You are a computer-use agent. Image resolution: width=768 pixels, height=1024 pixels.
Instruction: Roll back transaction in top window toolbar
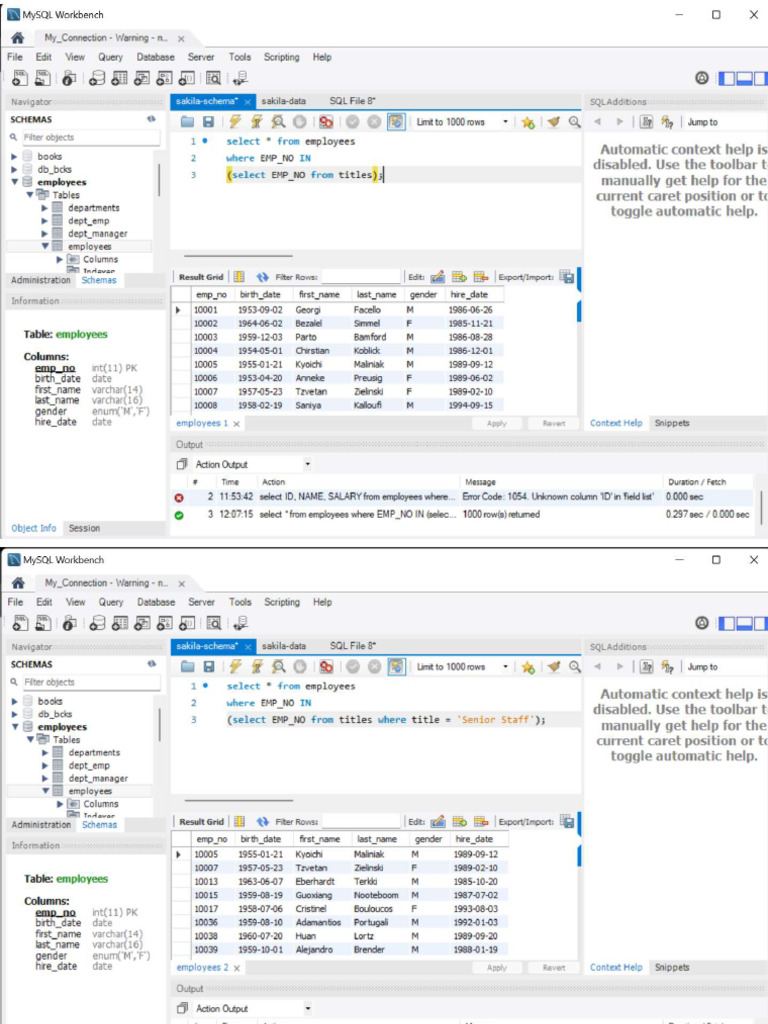pyautogui.click(x=374, y=121)
